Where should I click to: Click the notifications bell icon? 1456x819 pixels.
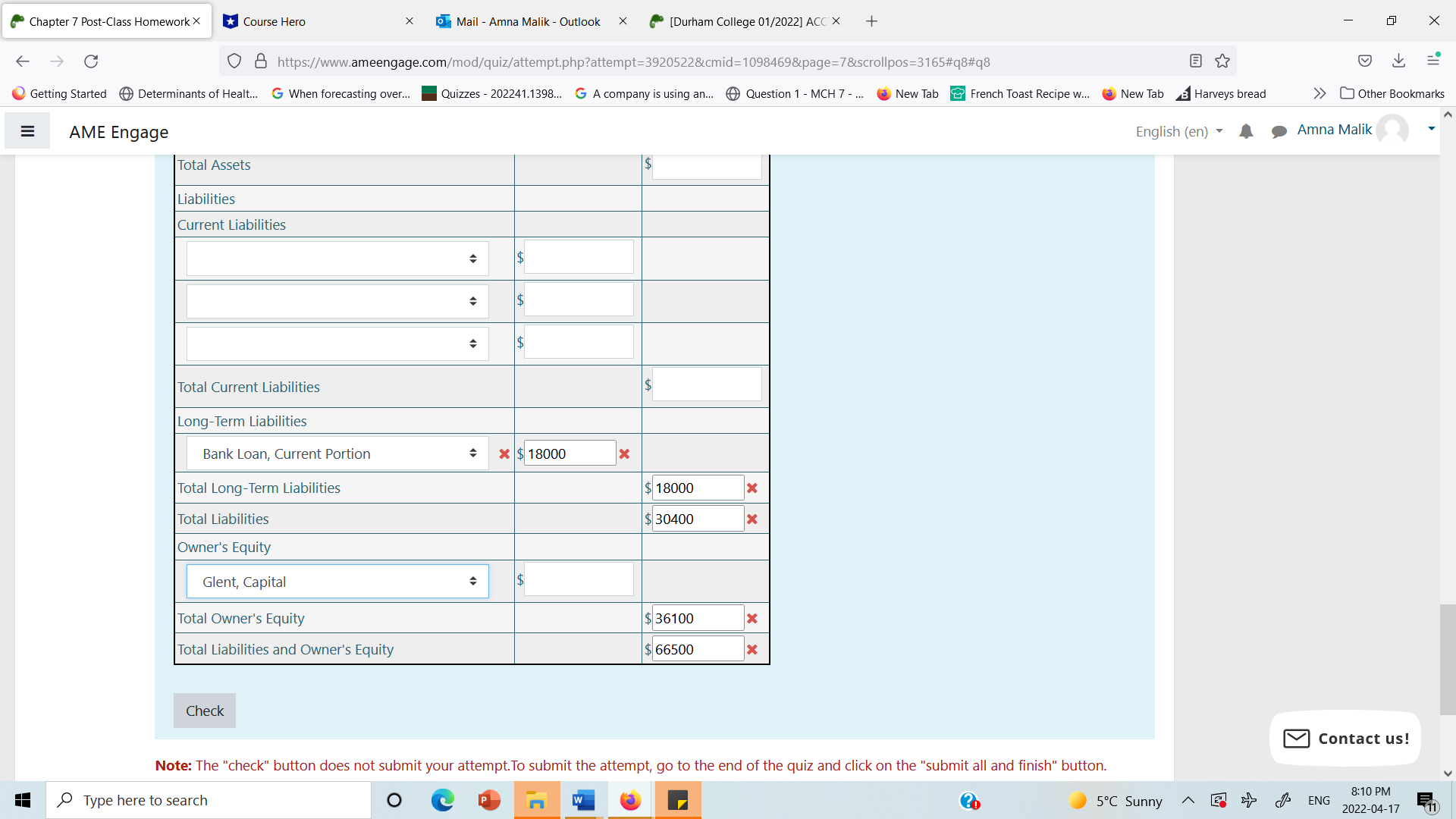point(1246,132)
